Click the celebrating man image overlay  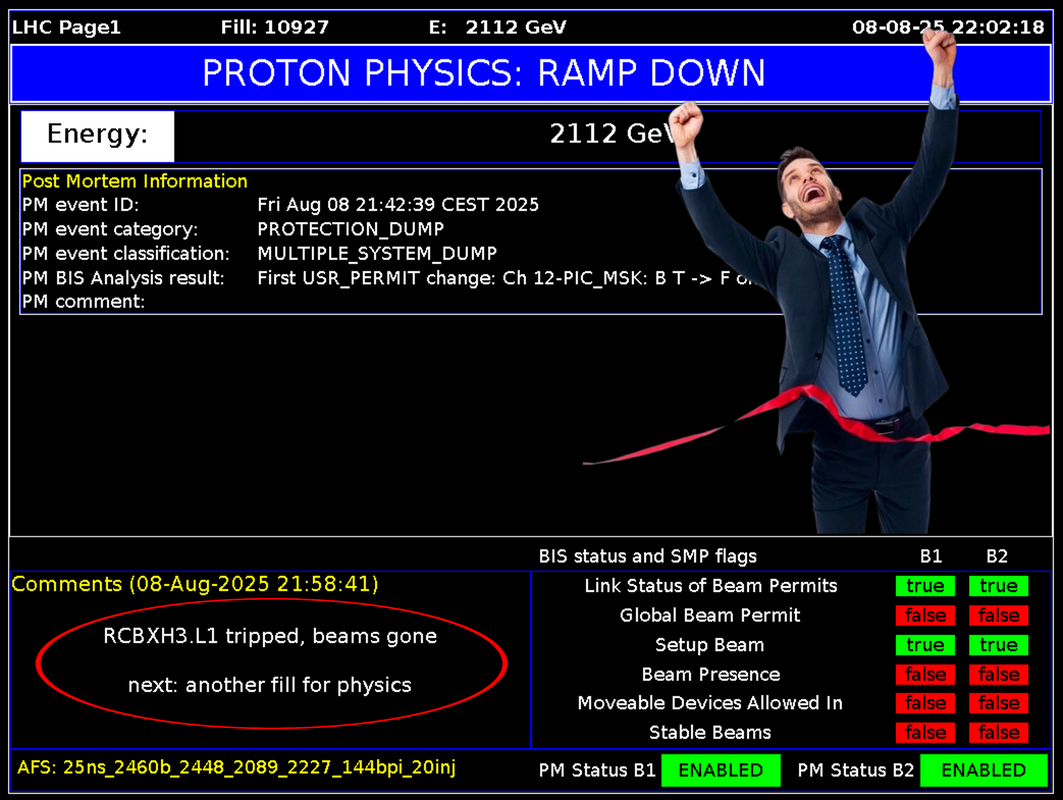click(850, 300)
